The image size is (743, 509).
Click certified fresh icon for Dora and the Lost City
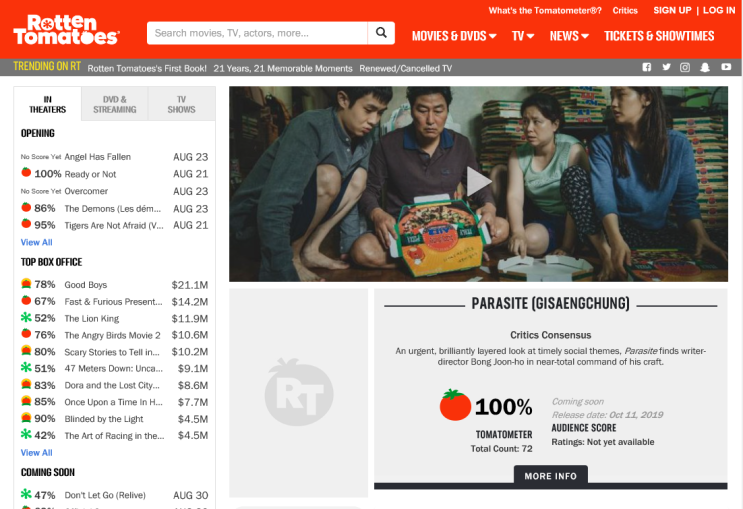point(26,384)
